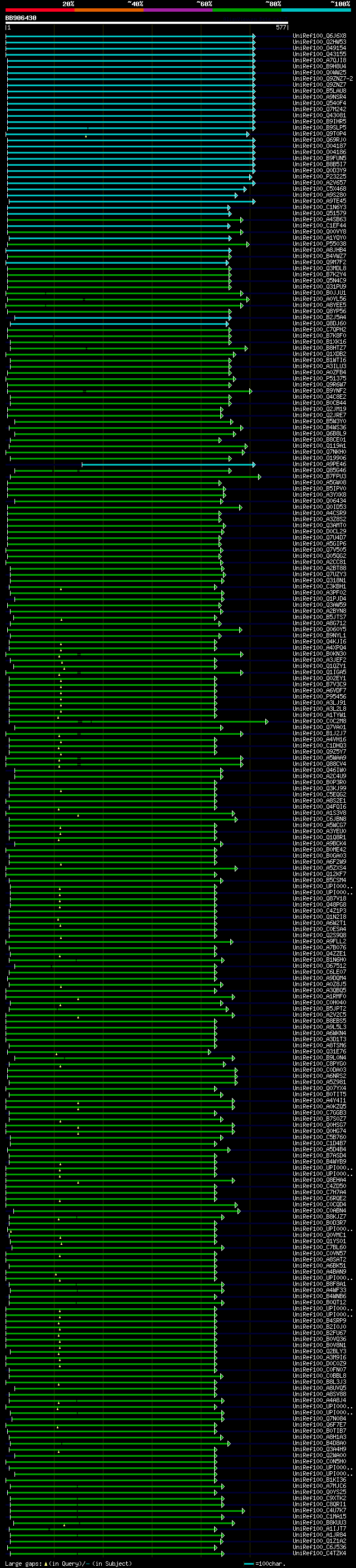The image size is (356, 1568).
Task: Select hit UniRef100_Q3MDL8
Action: 319,269
